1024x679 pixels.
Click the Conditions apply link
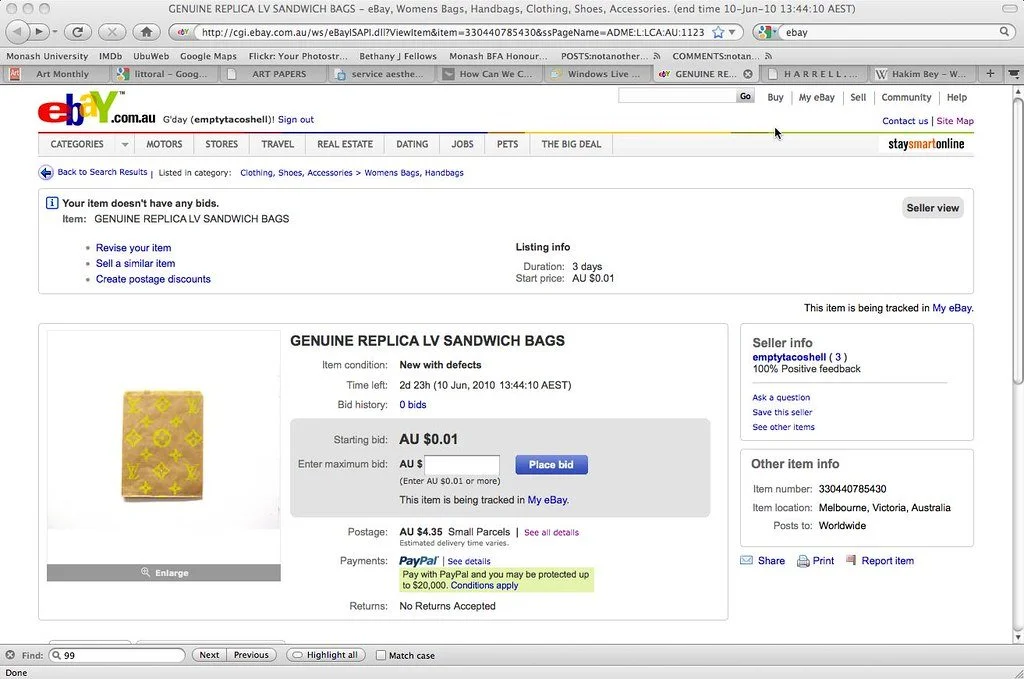[x=484, y=586]
